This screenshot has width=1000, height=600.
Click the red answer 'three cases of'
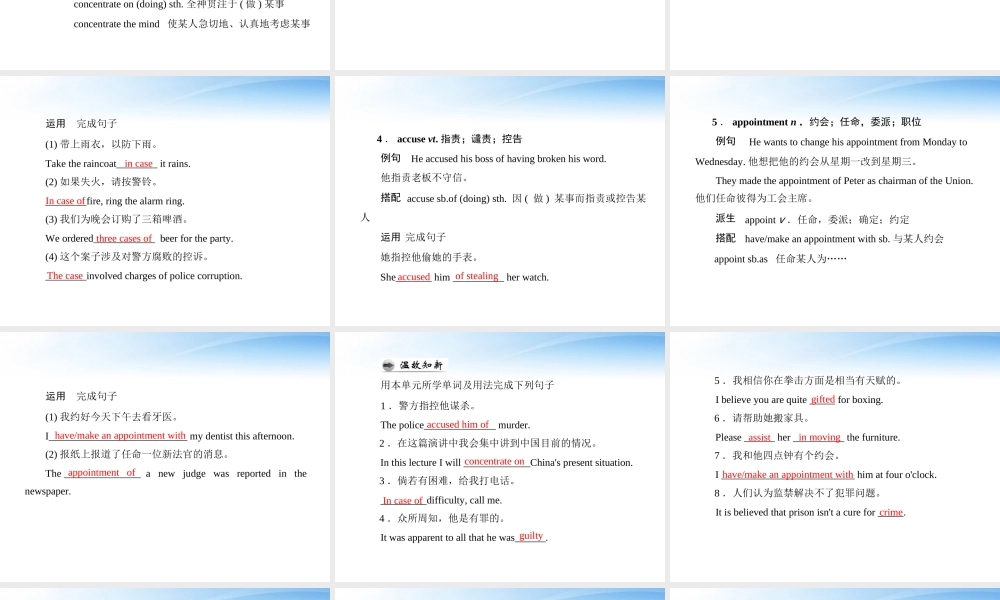point(124,238)
